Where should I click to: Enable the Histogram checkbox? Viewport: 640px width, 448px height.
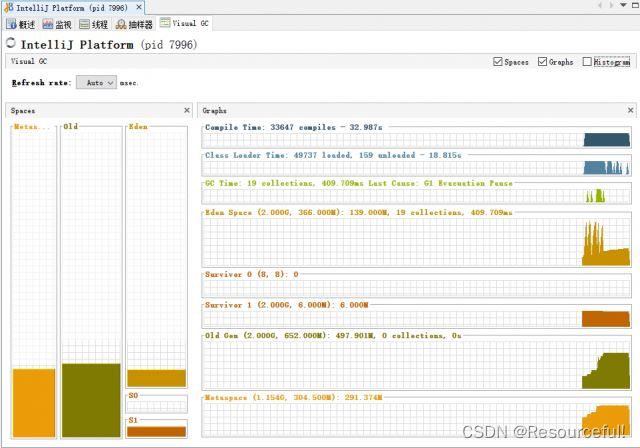pos(587,62)
